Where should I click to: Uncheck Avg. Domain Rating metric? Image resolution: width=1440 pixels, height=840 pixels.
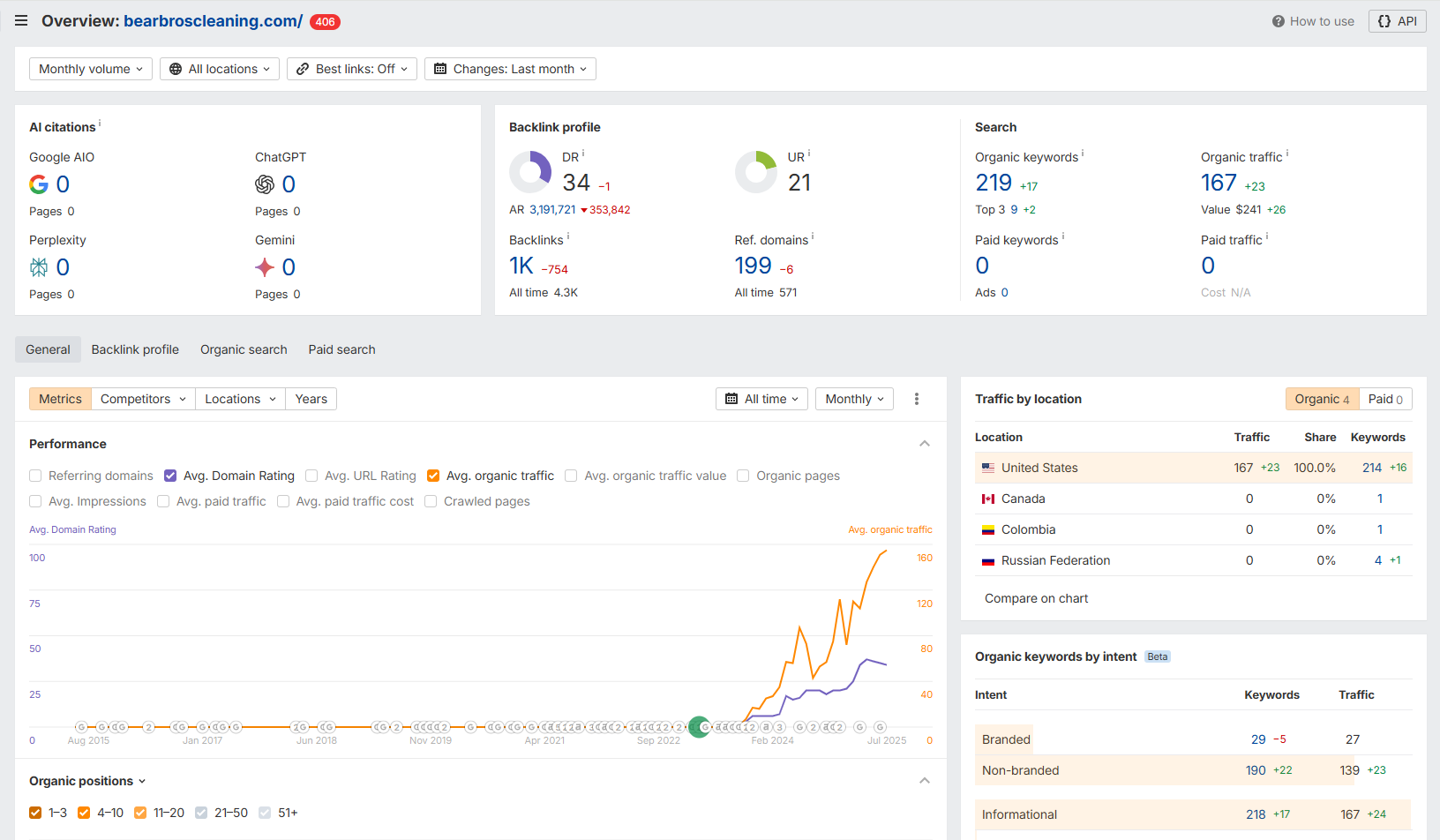pos(170,476)
